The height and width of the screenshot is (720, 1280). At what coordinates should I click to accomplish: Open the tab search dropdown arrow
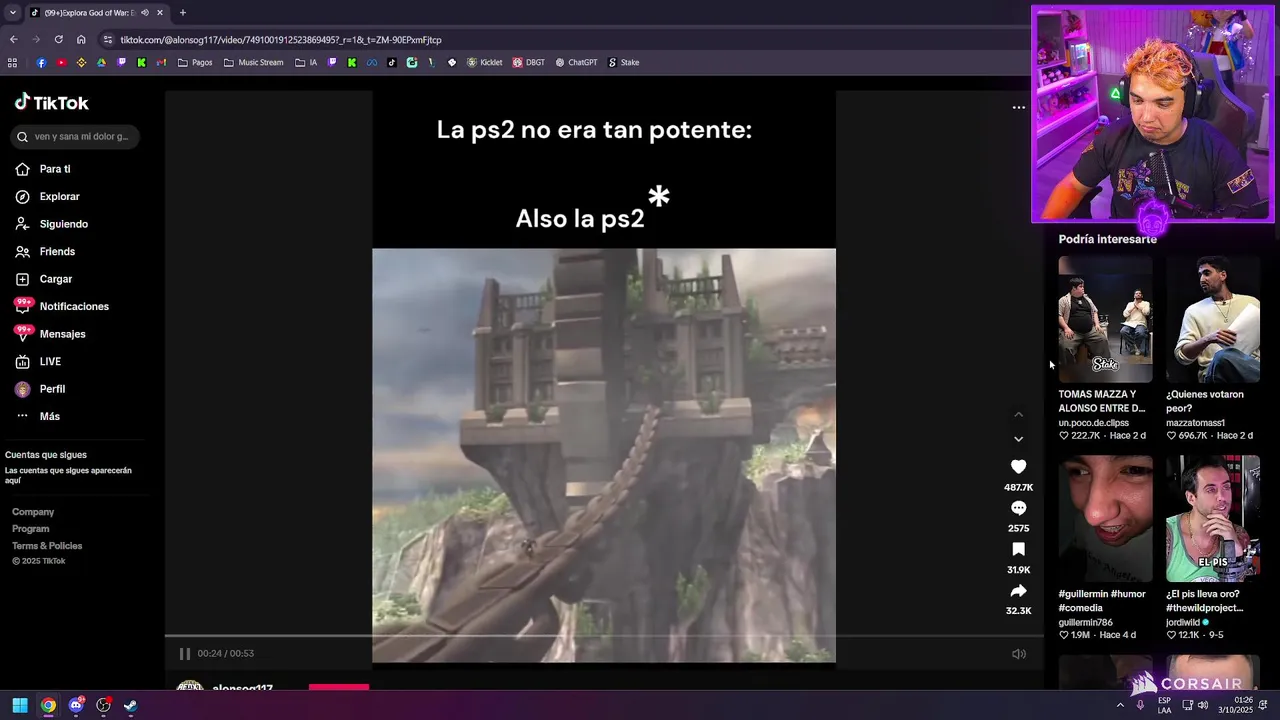(12, 13)
